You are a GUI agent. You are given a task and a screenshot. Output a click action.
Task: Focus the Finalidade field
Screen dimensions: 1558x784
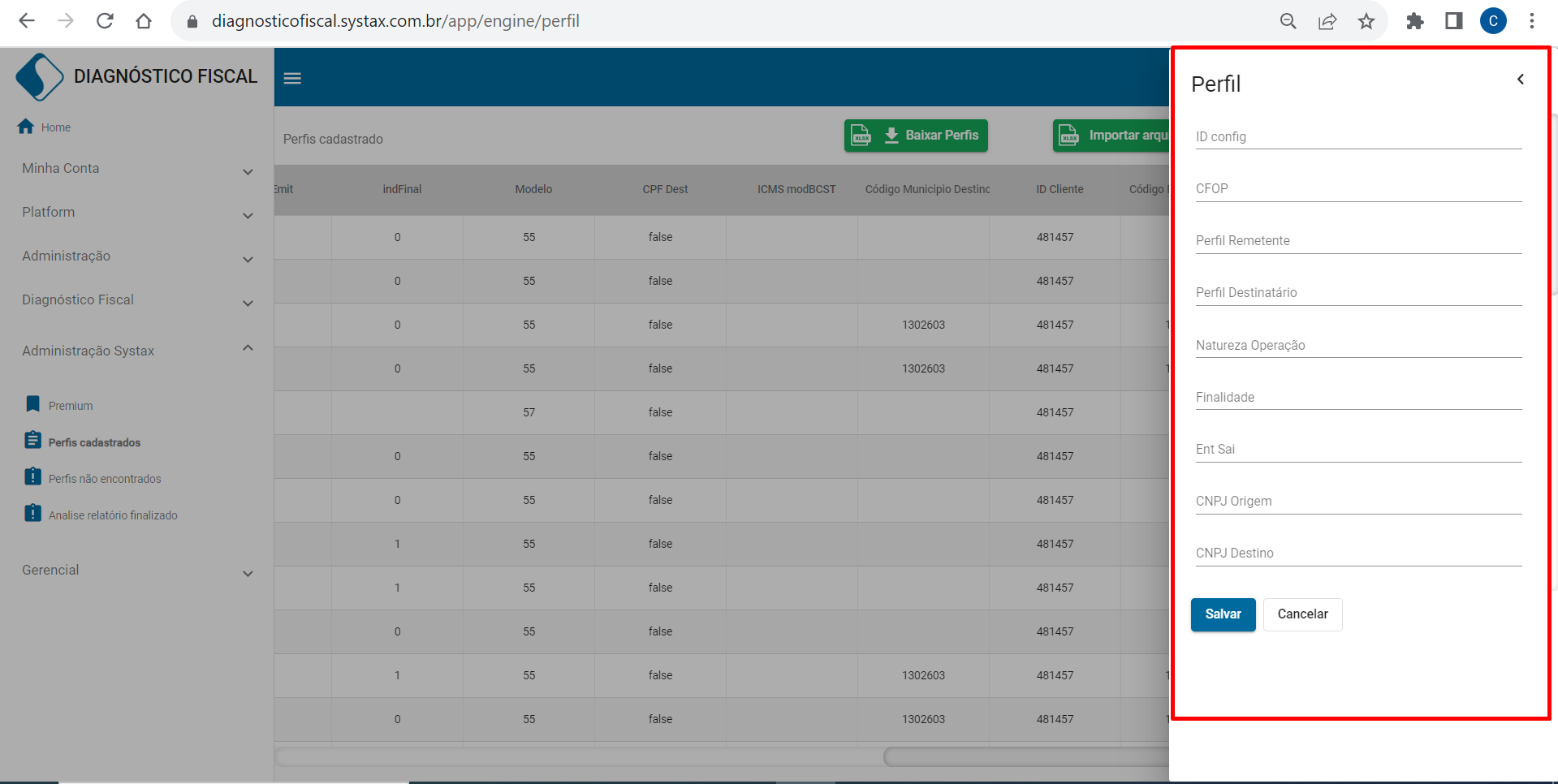click(1358, 397)
